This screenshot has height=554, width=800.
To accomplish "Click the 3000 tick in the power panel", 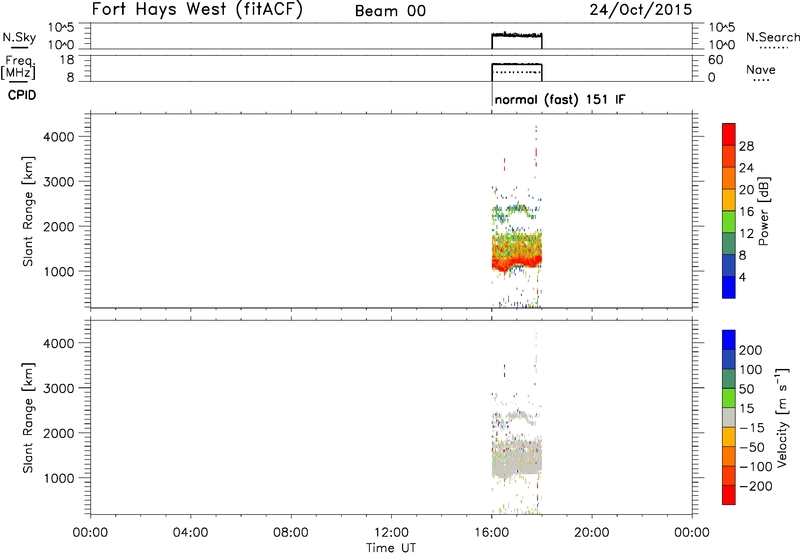I will coord(59,182).
